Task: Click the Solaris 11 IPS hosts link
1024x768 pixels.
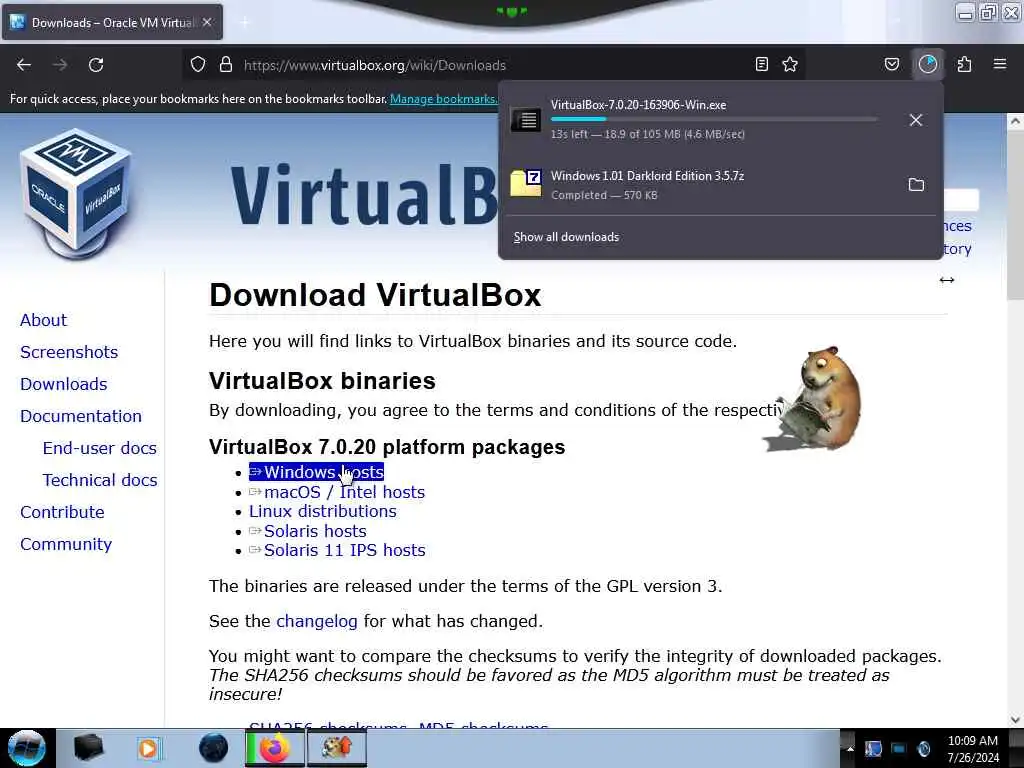Action: pos(337,551)
